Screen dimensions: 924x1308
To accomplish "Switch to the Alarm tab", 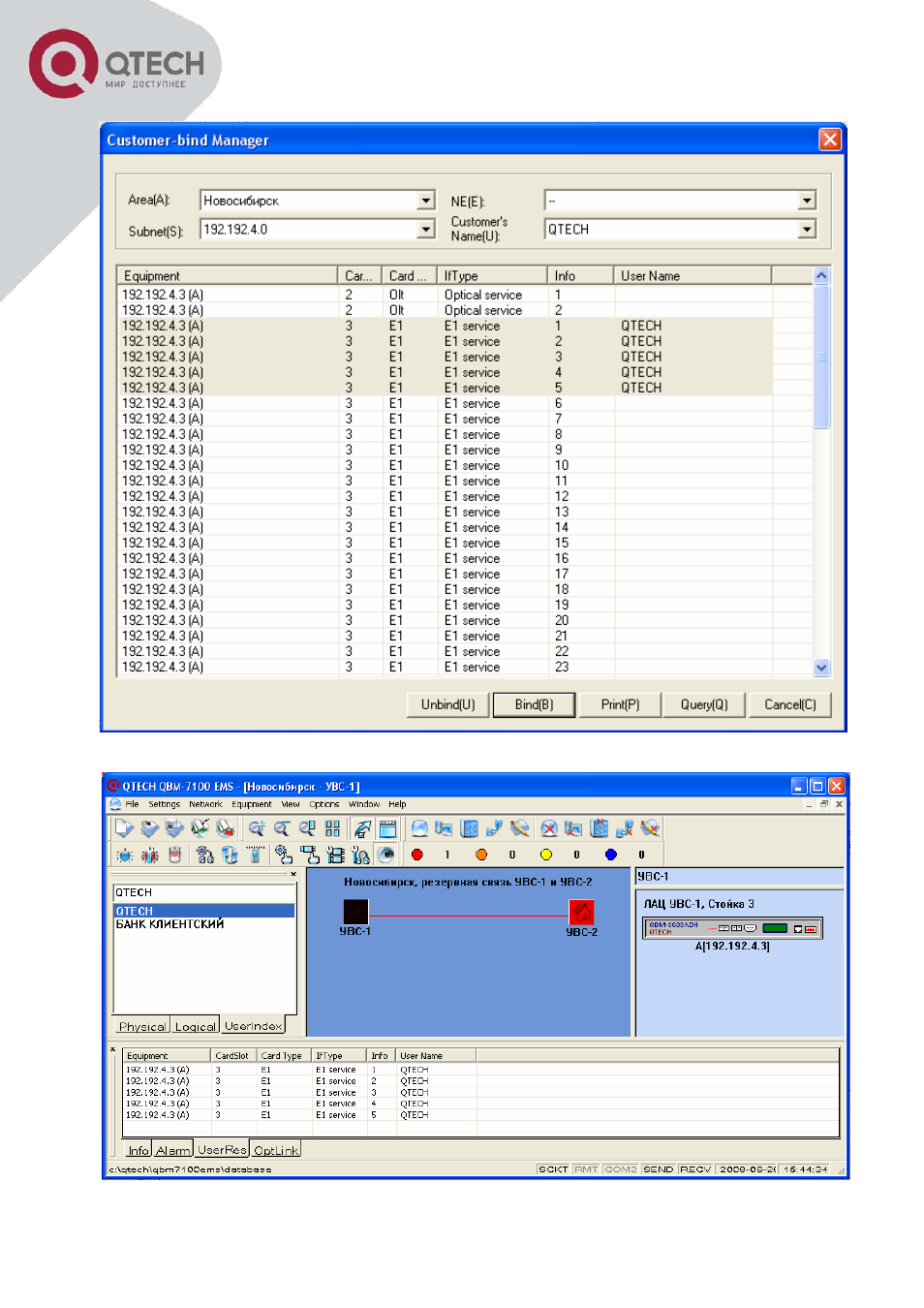I will [x=172, y=1150].
